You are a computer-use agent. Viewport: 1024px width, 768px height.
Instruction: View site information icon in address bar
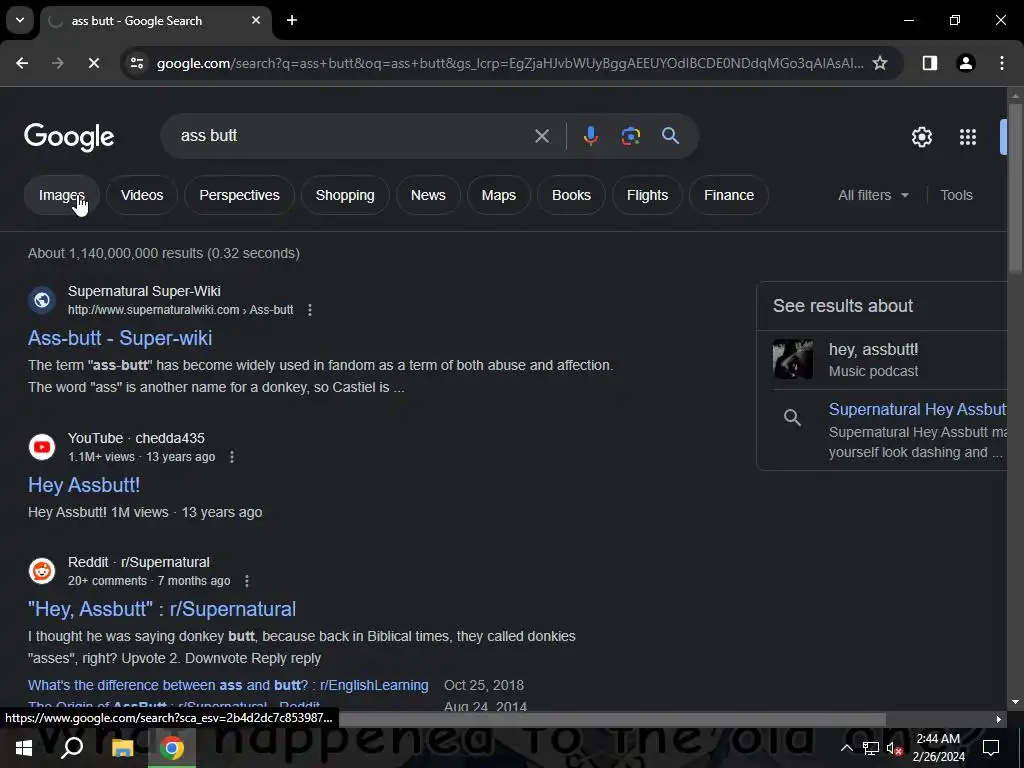pyautogui.click(x=137, y=63)
